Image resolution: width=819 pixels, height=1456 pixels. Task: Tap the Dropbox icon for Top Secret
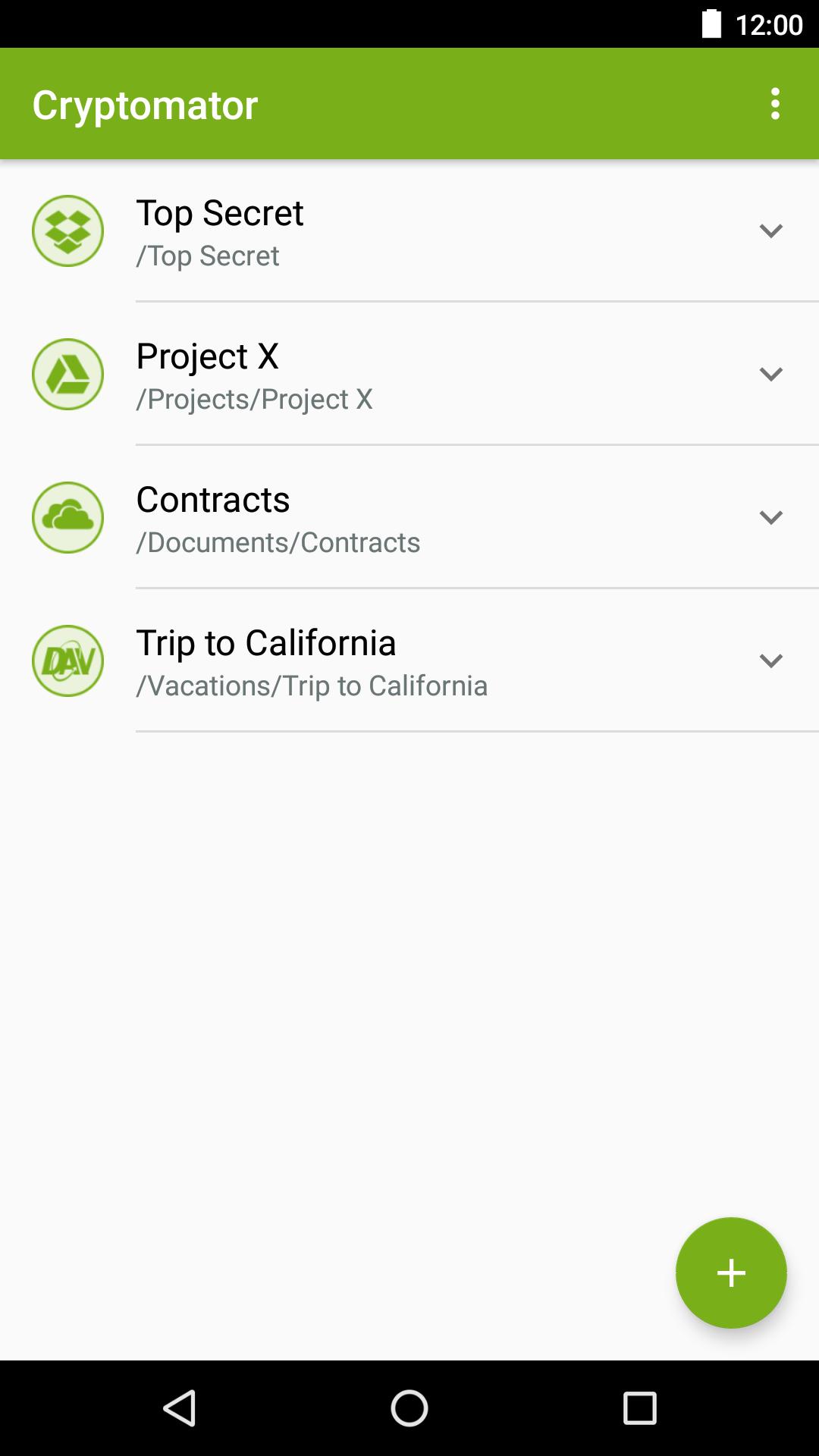(x=67, y=231)
